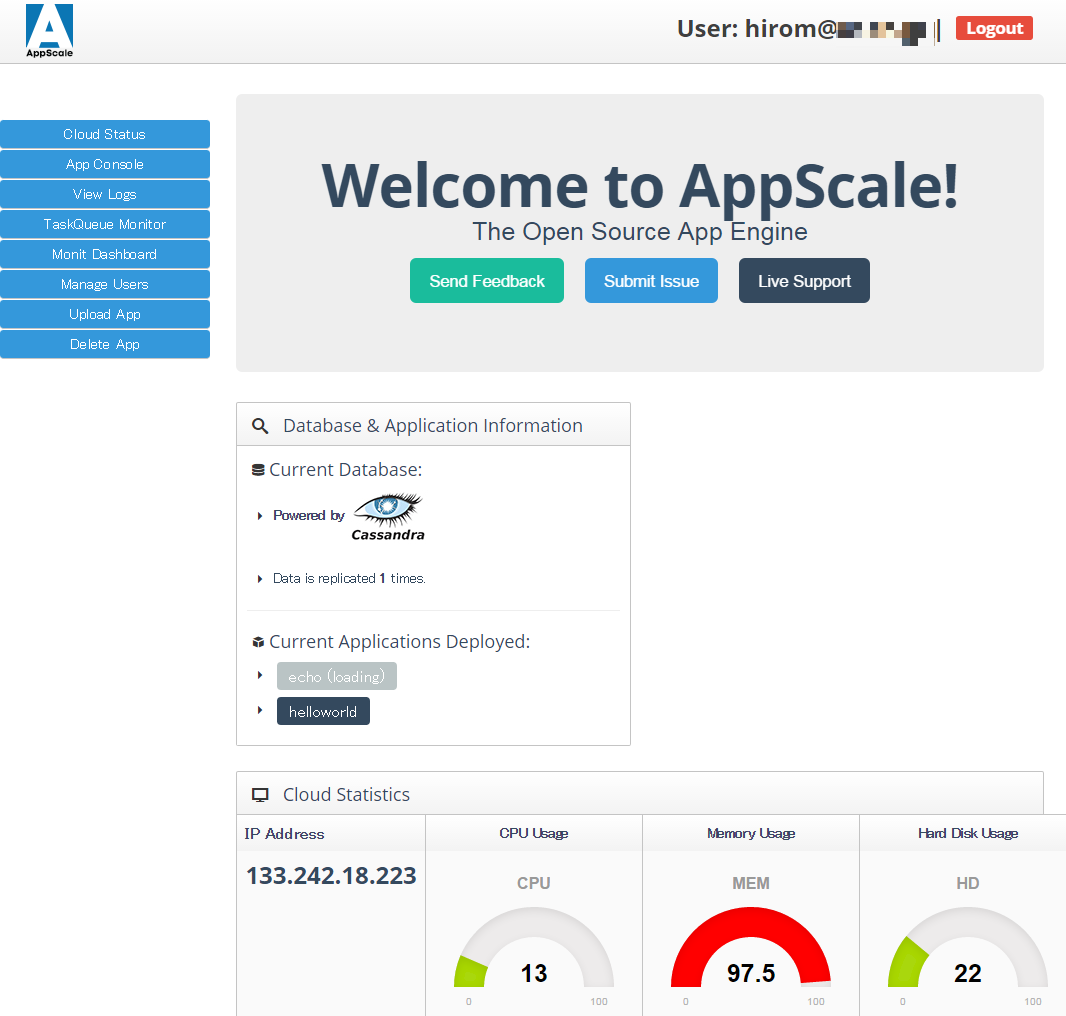Open App Console in the sidebar
Viewport: 1066px width, 1016px height.
(x=105, y=164)
